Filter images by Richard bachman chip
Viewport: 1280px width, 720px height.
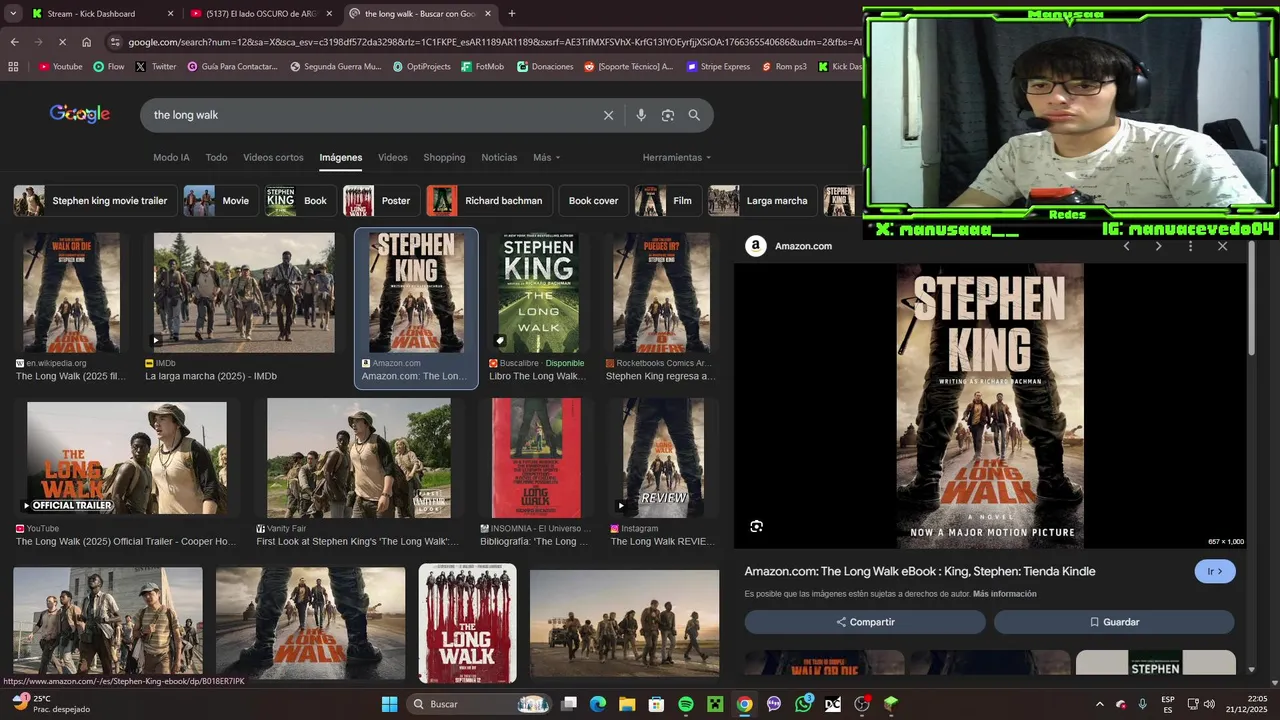pyautogui.click(x=490, y=201)
